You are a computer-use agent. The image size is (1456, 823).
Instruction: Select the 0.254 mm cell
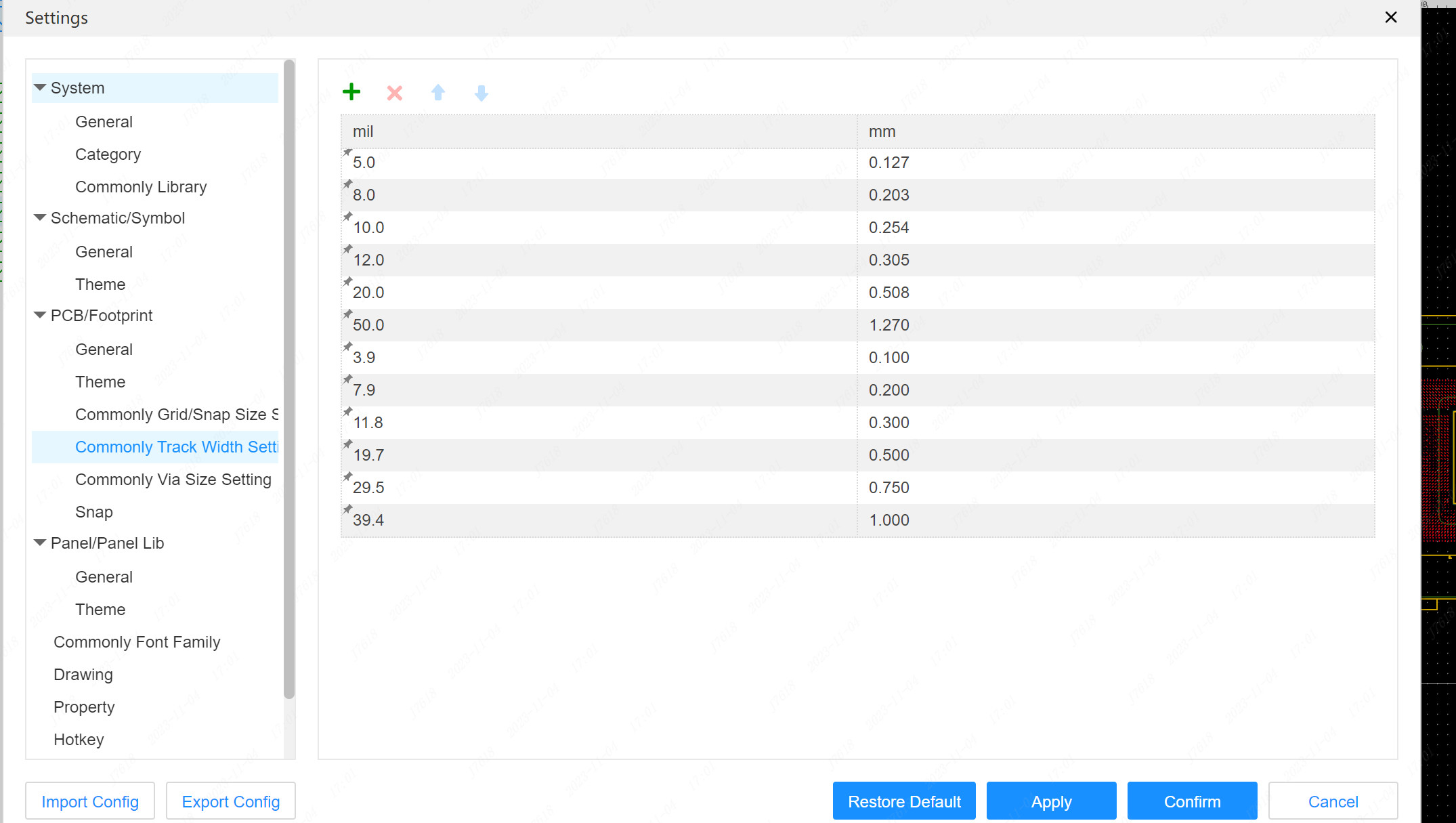coord(1116,228)
